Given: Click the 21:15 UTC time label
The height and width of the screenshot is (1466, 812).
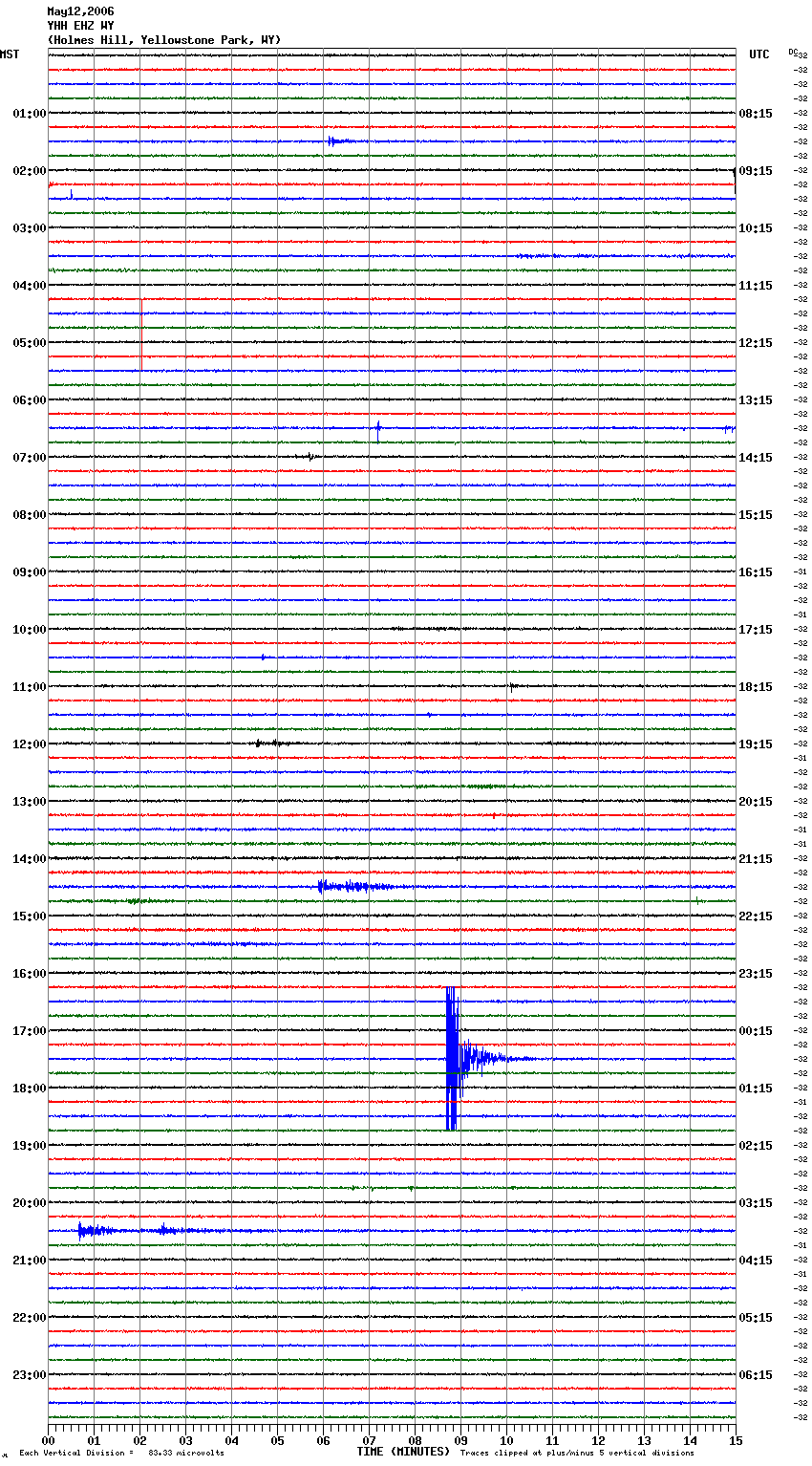Looking at the screenshot, I should point(756,859).
